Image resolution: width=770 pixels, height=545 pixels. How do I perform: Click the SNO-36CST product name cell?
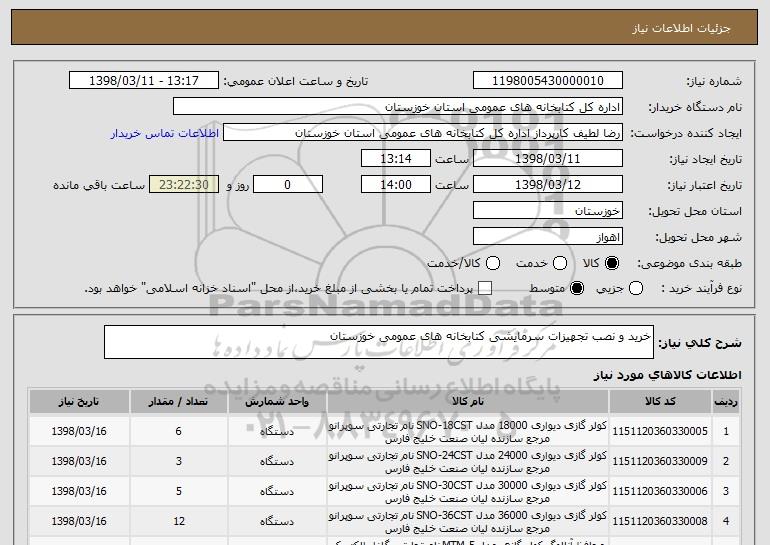point(468,521)
